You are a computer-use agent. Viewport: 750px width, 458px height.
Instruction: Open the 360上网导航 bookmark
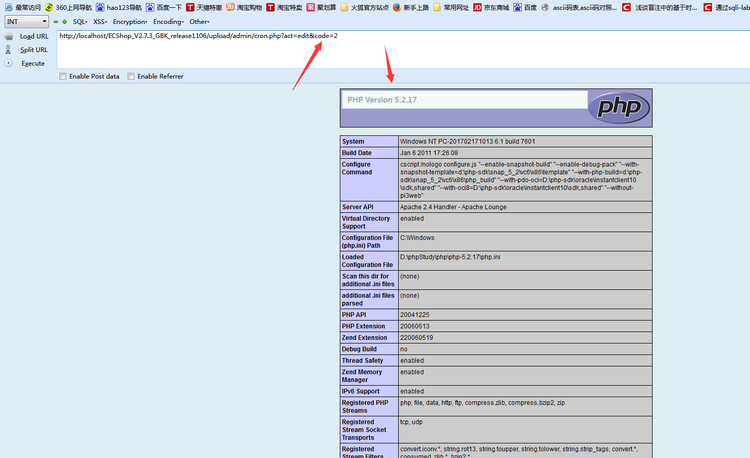70,7
